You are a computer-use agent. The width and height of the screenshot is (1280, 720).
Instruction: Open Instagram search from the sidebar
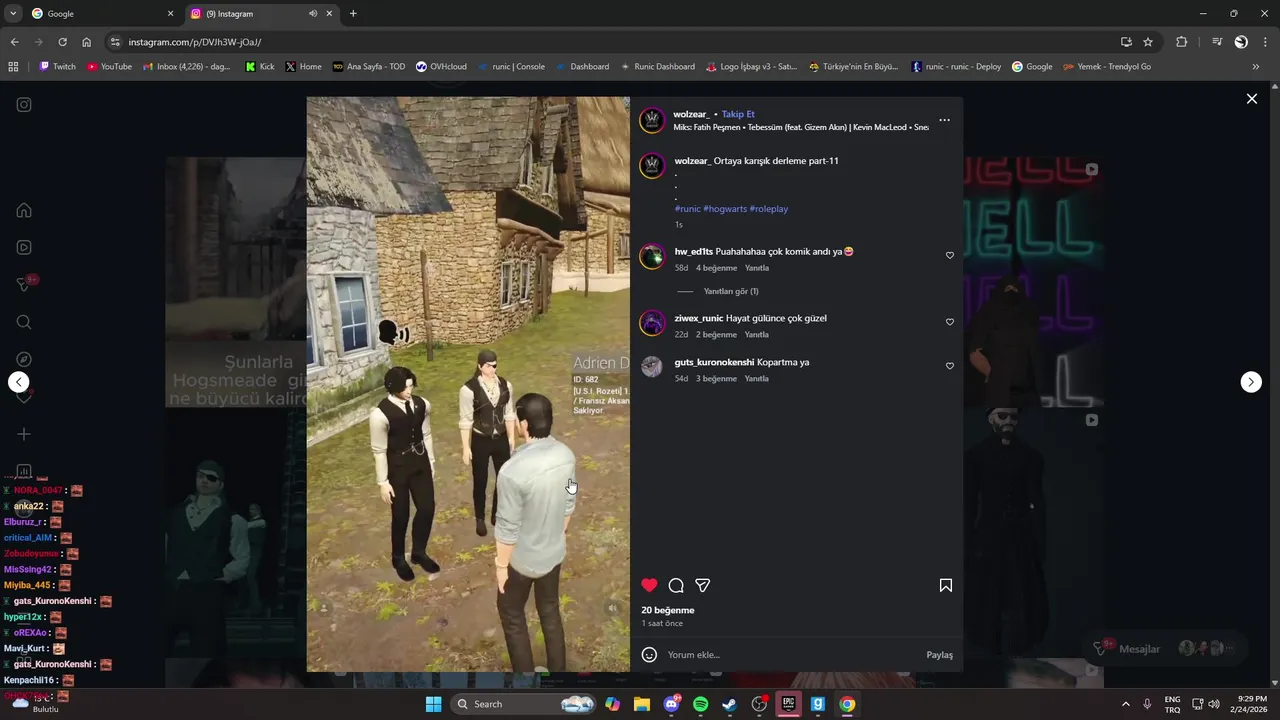point(24,322)
